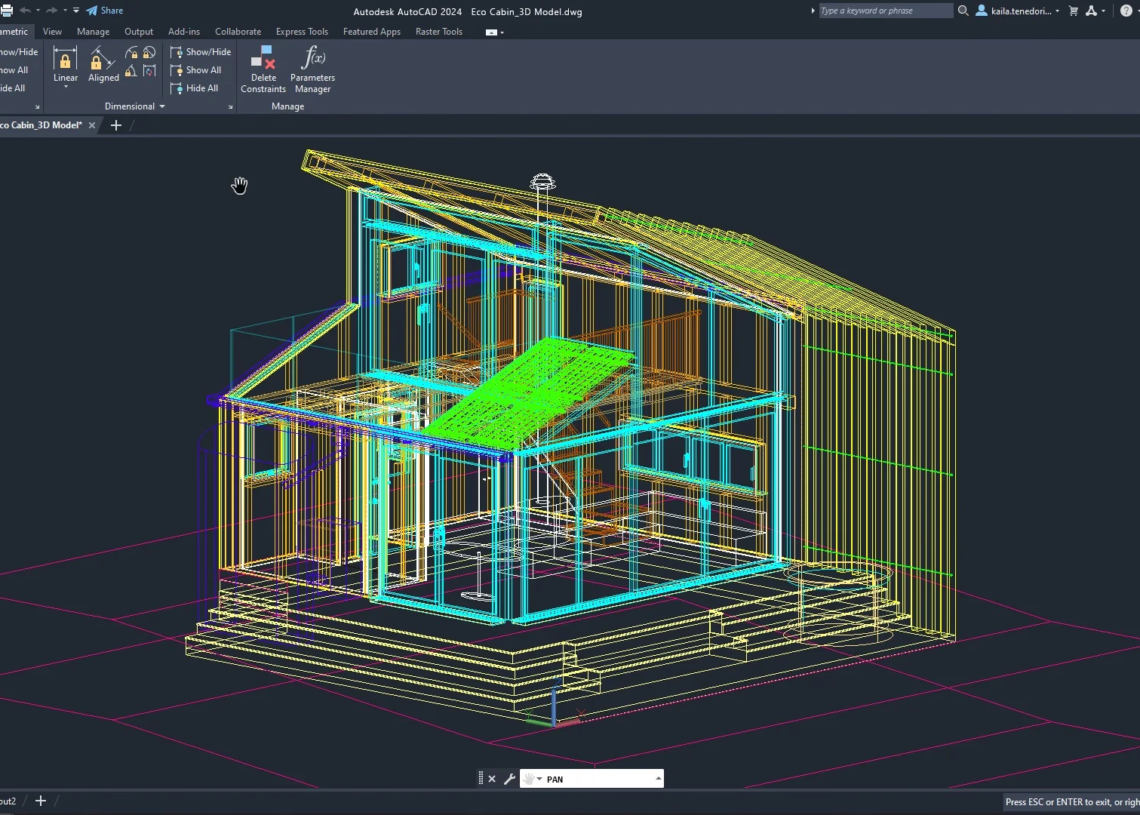Image resolution: width=1140 pixels, height=815 pixels.
Task: Open the Help question mark icon
Action: [1125, 11]
